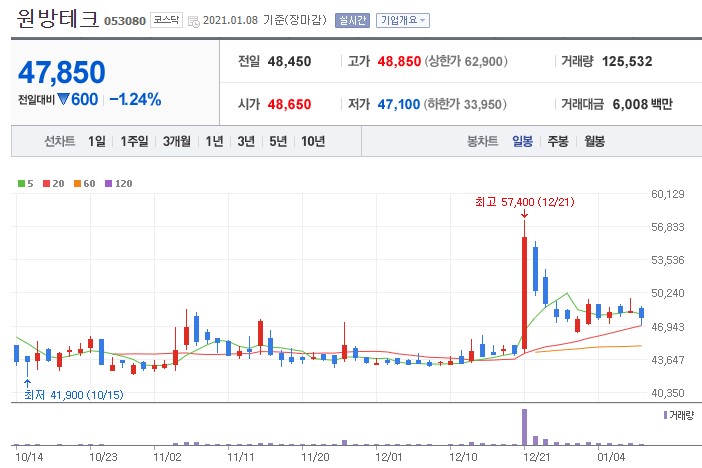Screen dimensions: 702x468
Task: Click the 최저 41,900 (10/15) chart label
Action: (x=73, y=395)
